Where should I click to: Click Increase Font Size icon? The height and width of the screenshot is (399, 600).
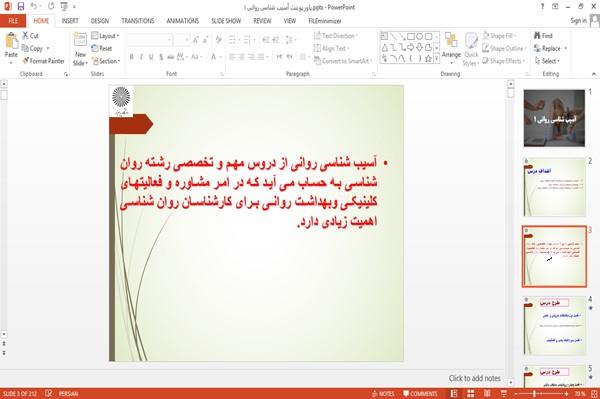click(196, 40)
